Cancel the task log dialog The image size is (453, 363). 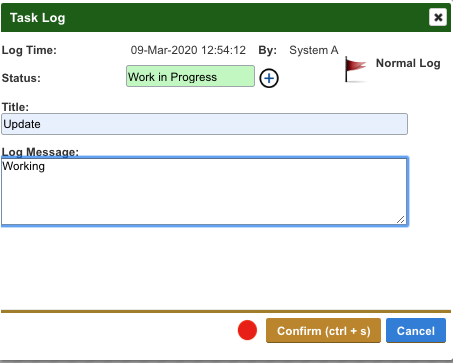[416, 331]
